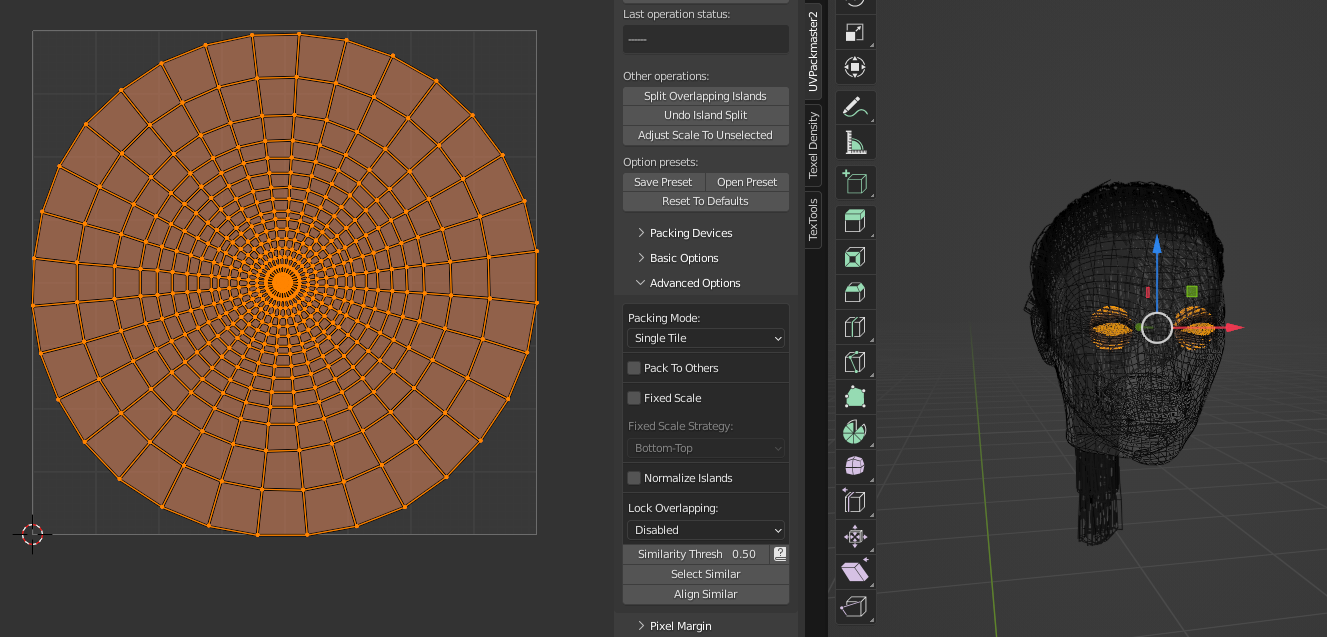
Task: Select the Extrude Region tool
Action: [x=855, y=221]
